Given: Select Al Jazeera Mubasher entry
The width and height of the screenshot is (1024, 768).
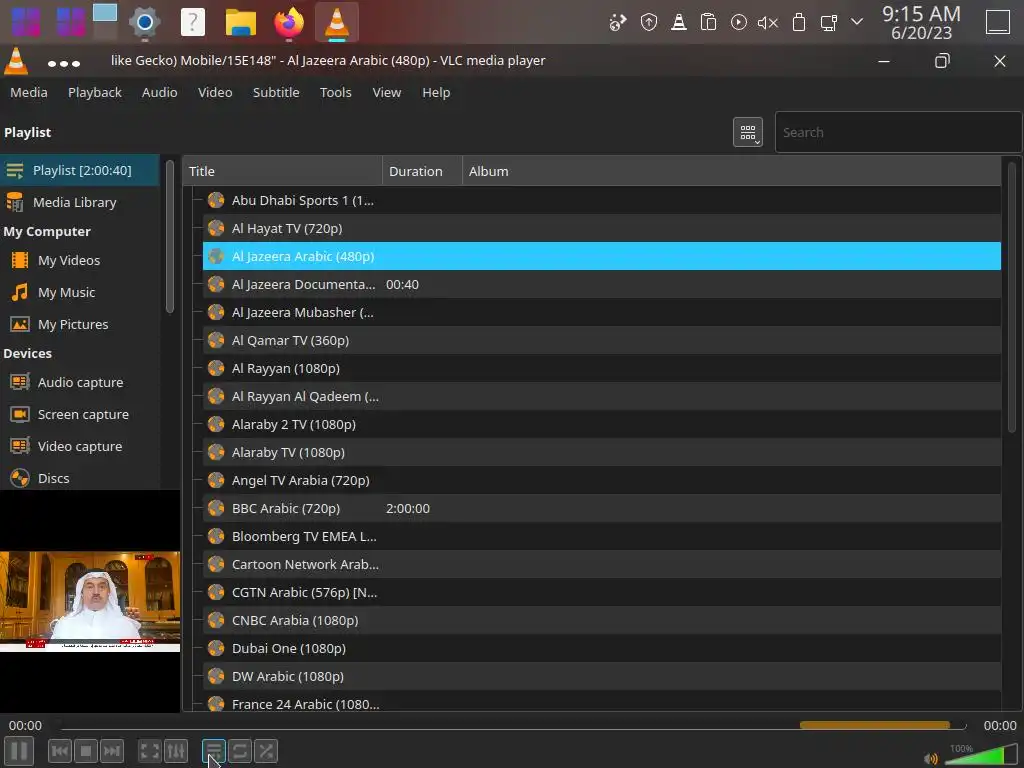Looking at the screenshot, I should tap(601, 313).
